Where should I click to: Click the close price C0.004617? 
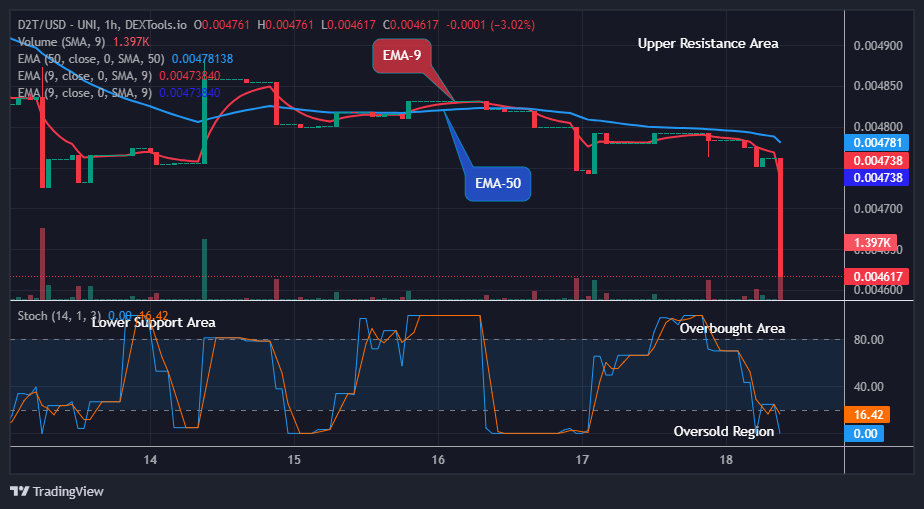click(411, 25)
